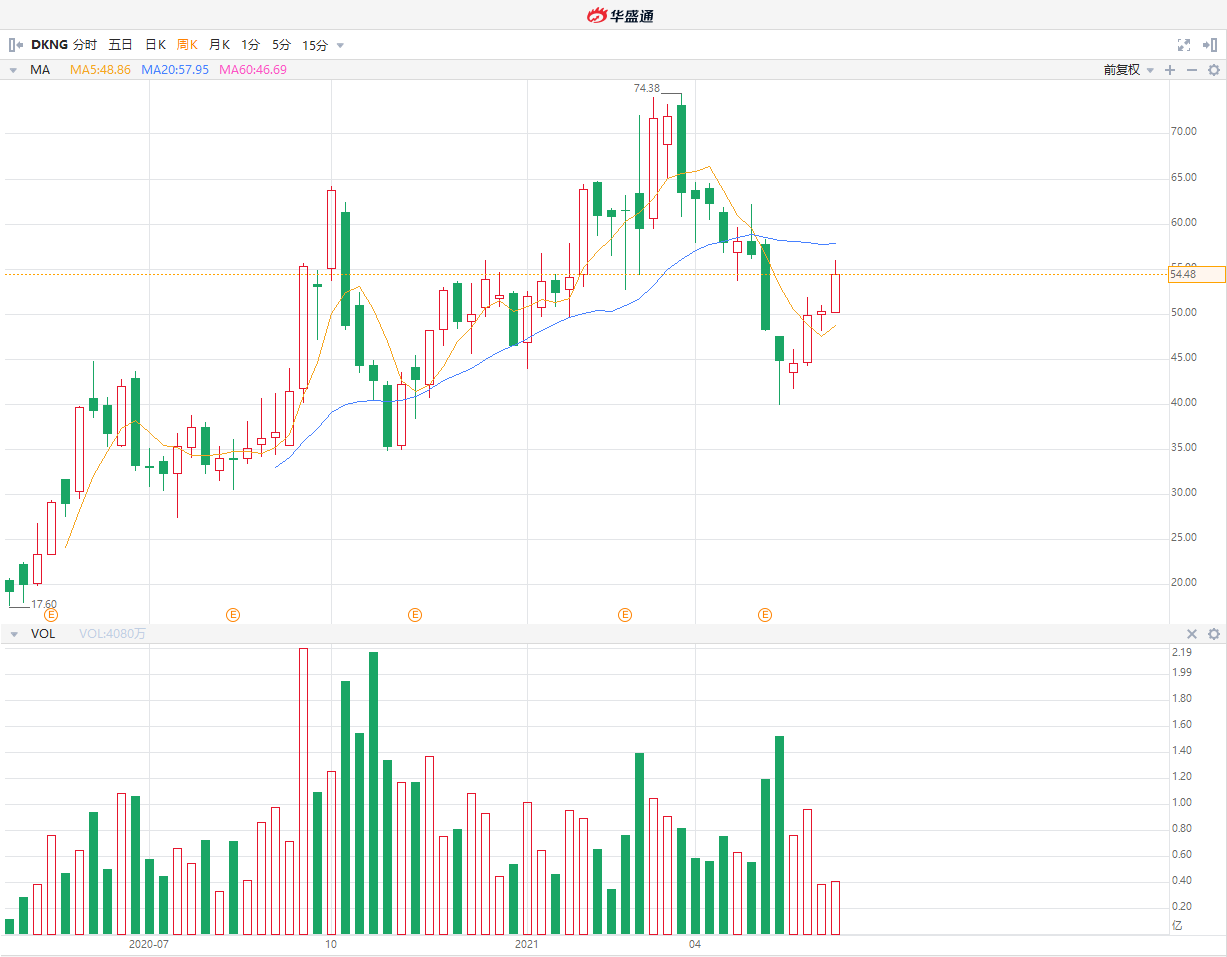
Task: Select the 5分 five-minute interval
Action: pos(281,45)
